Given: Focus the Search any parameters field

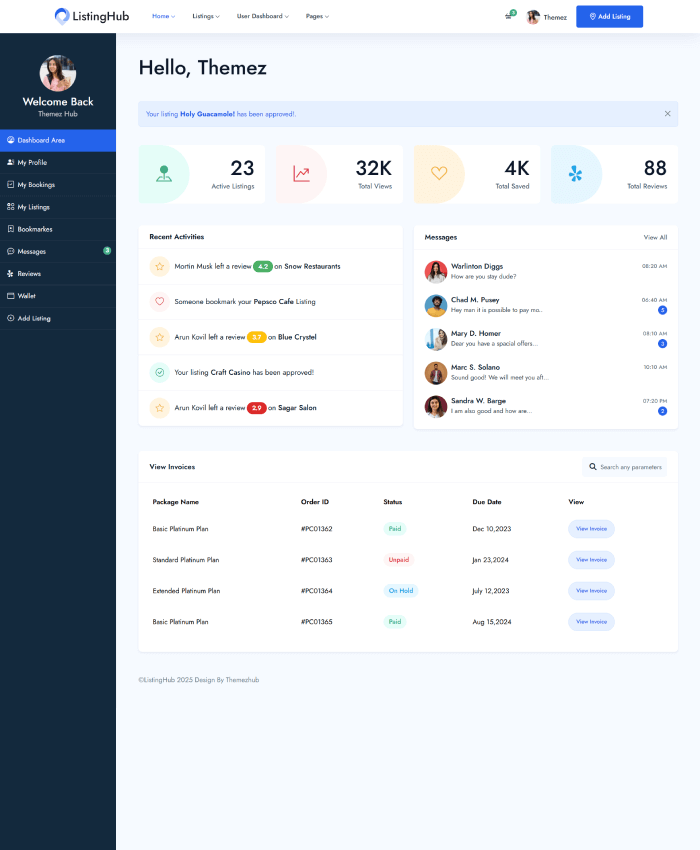Looking at the screenshot, I should pyautogui.click(x=630, y=467).
